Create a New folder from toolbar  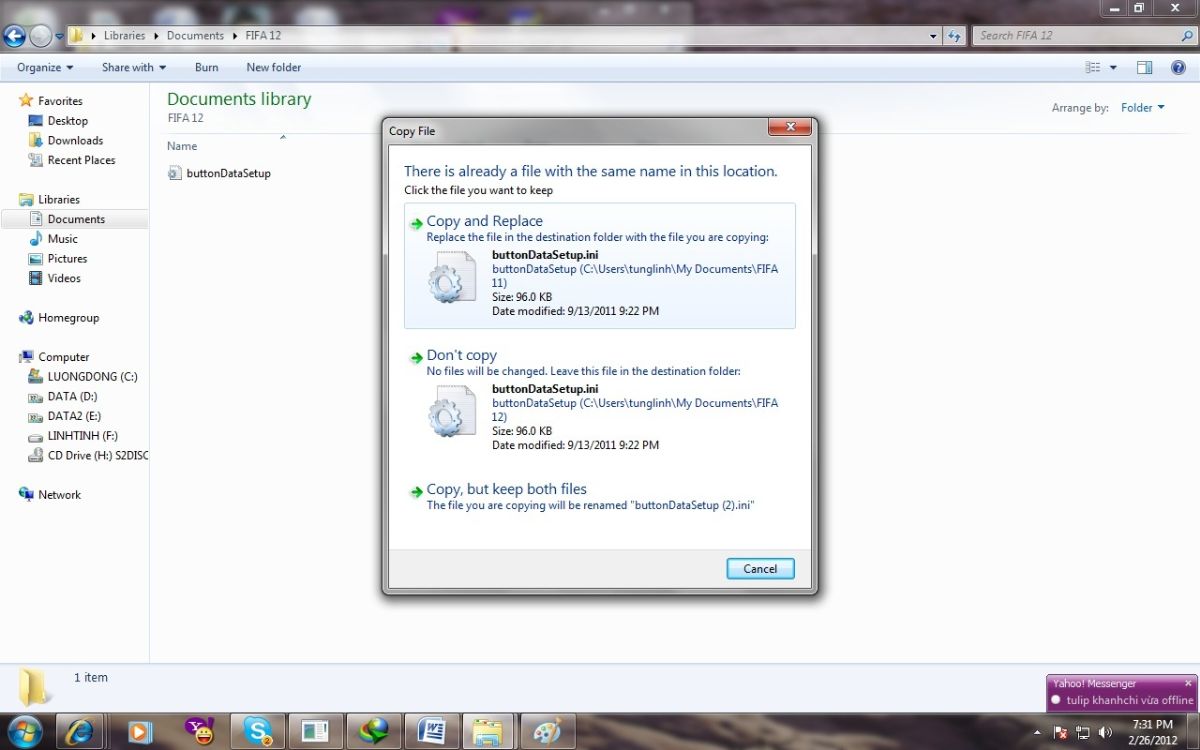coord(274,67)
